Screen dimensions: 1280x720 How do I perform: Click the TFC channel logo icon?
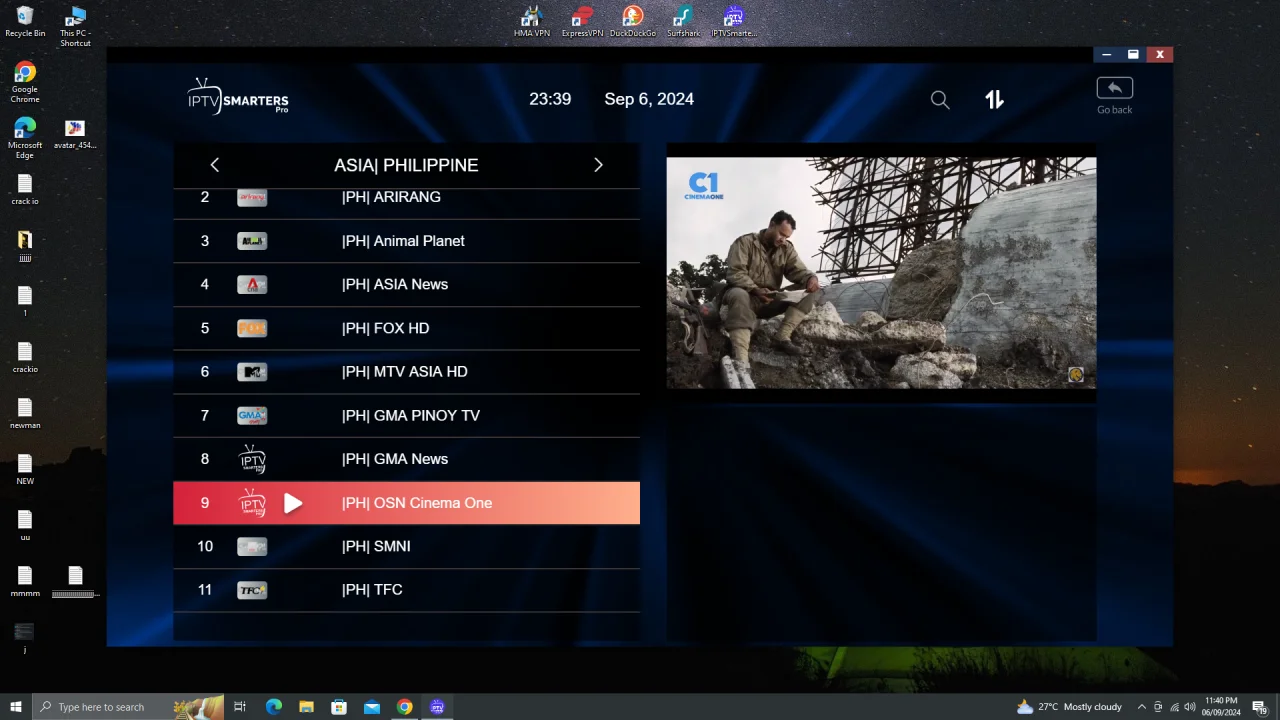tap(252, 590)
